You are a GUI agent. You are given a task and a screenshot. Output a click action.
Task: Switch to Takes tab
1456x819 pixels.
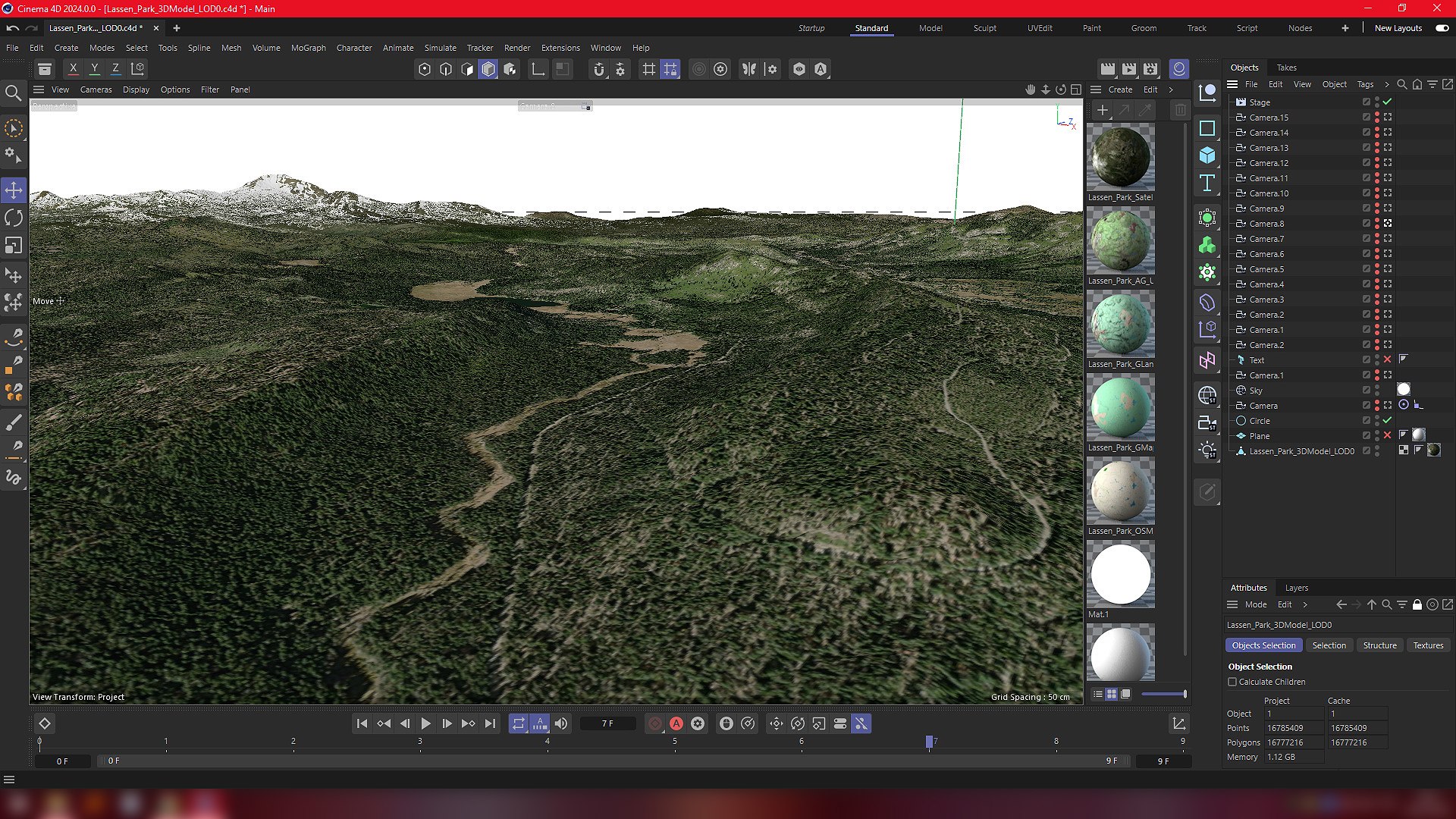(1286, 67)
